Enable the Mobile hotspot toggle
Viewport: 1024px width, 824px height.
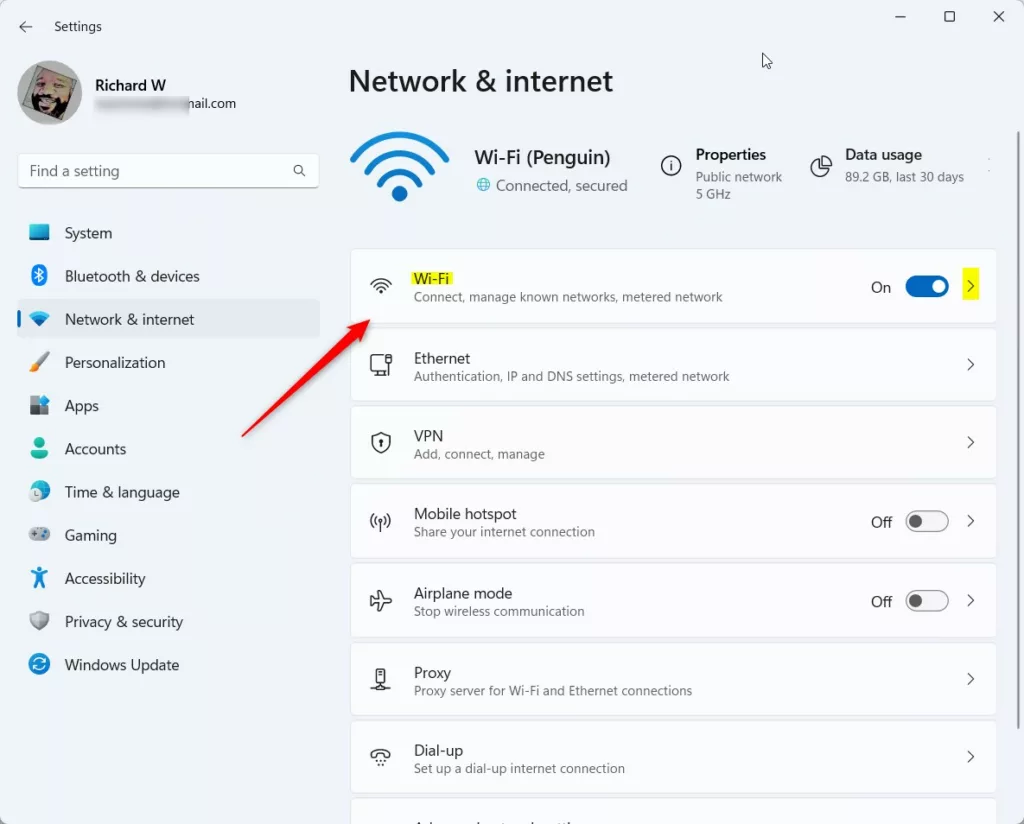pyautogui.click(x=927, y=522)
